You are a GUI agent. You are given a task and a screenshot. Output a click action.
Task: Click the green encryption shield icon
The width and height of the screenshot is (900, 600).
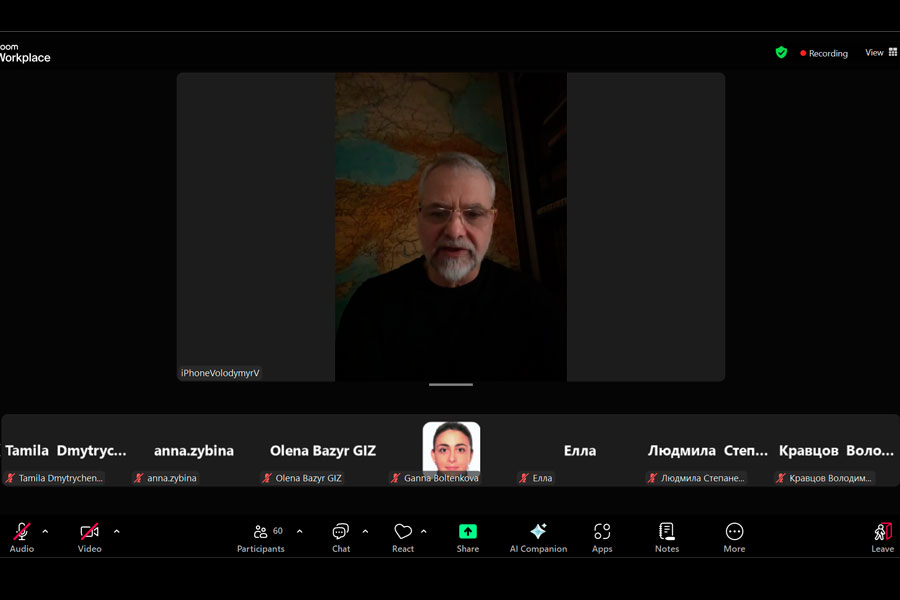[x=781, y=53]
